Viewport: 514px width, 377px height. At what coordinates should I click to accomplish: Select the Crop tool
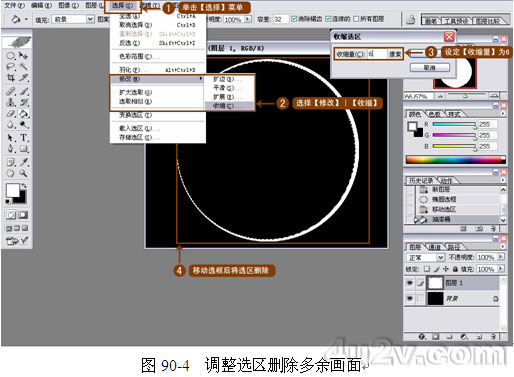pos(11,78)
